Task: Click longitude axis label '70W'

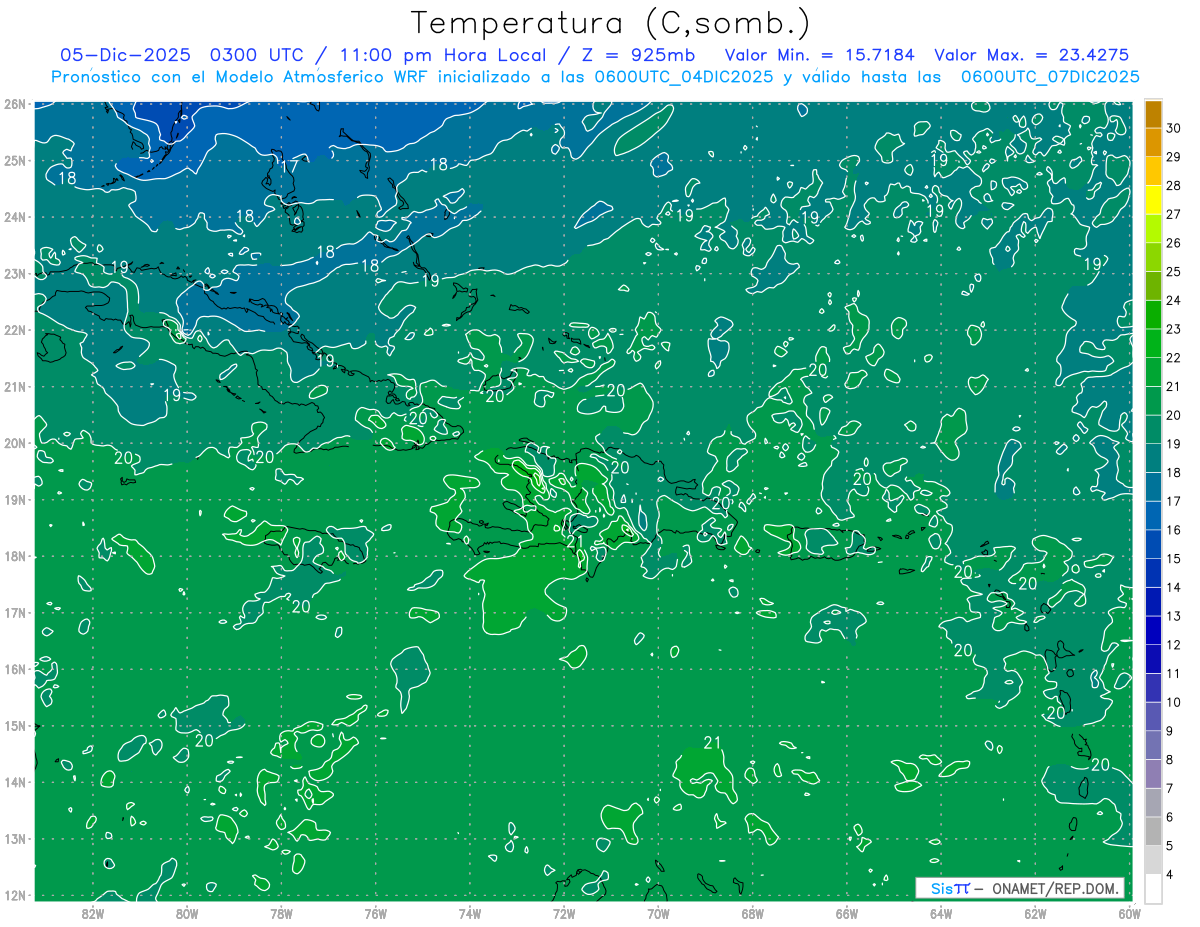Action: coord(658,913)
